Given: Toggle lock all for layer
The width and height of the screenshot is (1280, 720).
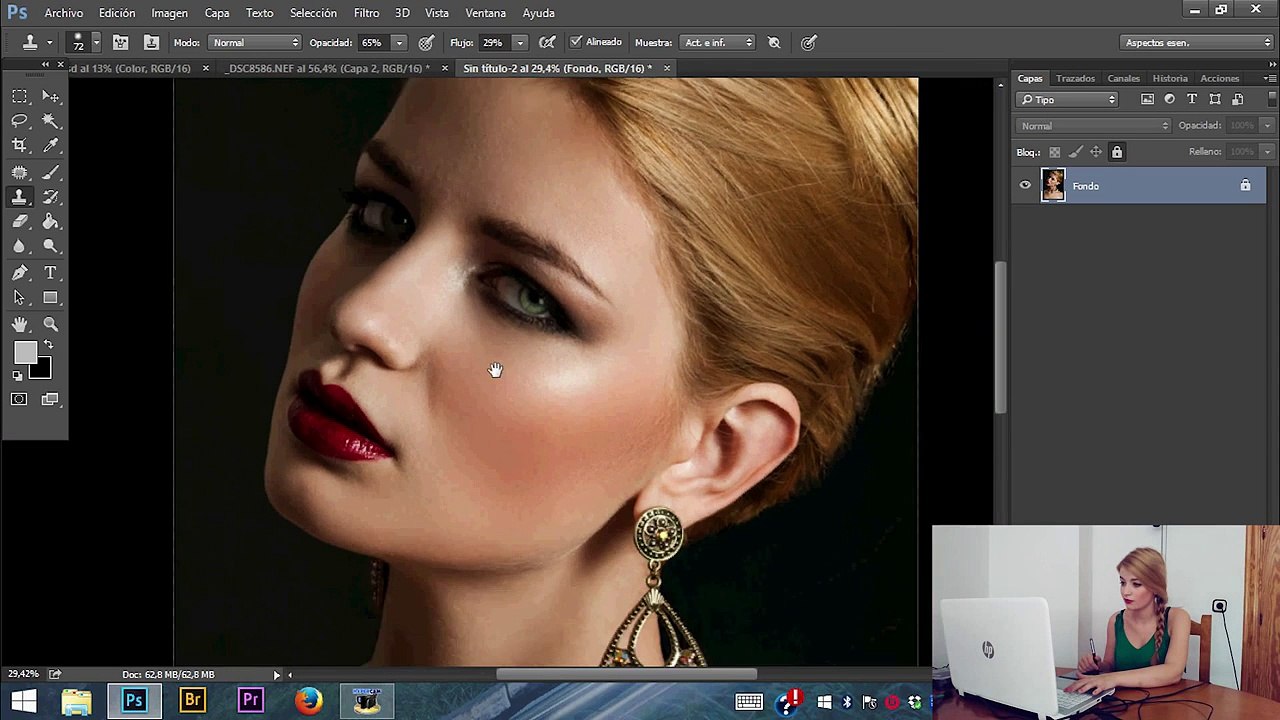Looking at the screenshot, I should pyautogui.click(x=1117, y=152).
